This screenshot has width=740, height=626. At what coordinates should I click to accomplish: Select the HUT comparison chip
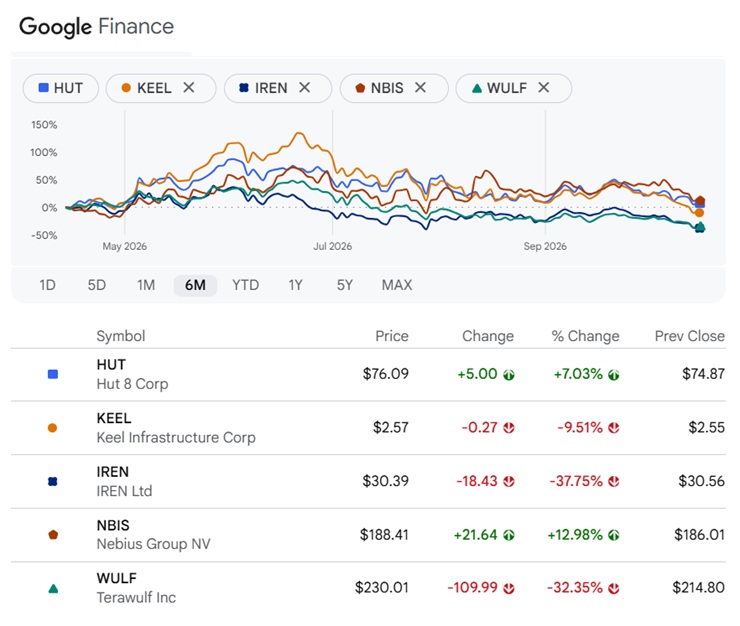61,88
